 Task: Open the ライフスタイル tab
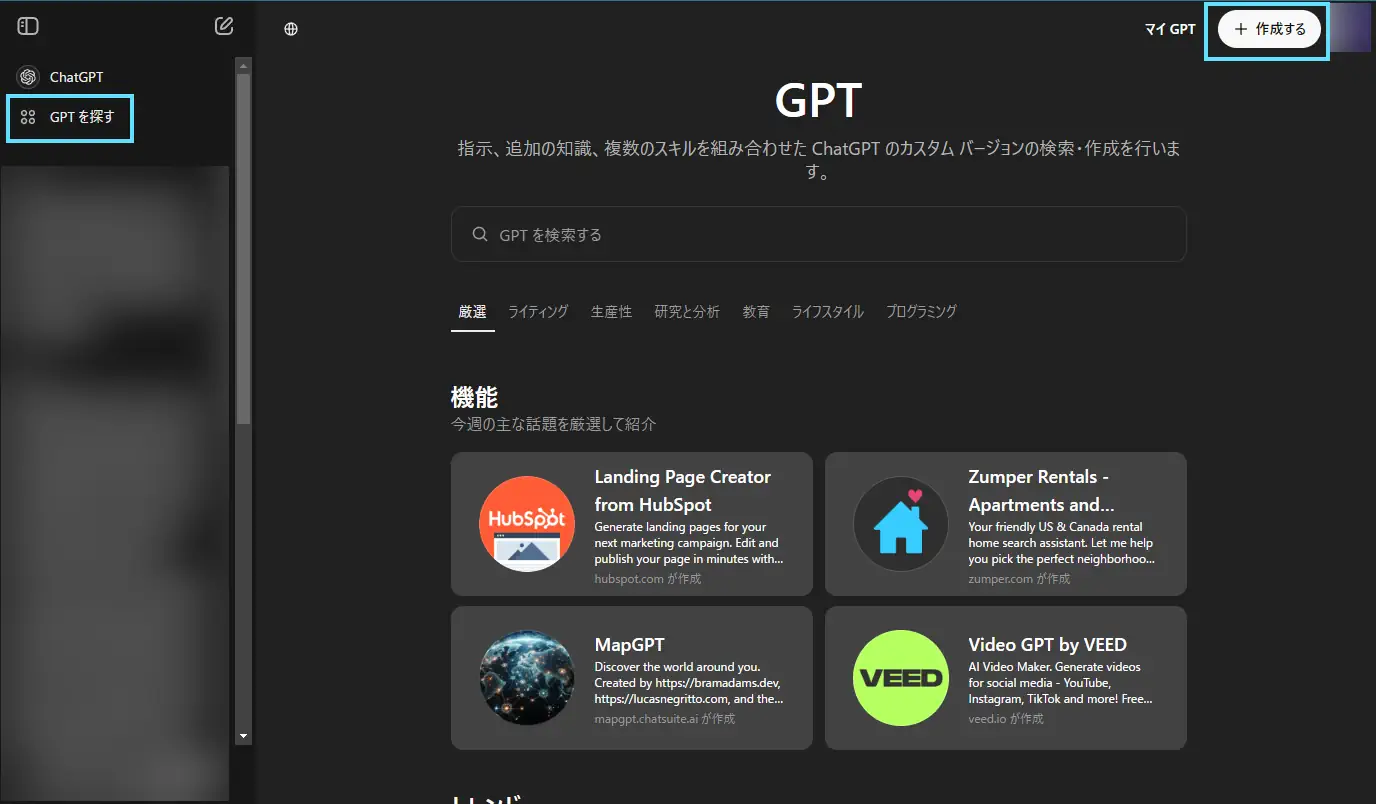(x=828, y=312)
